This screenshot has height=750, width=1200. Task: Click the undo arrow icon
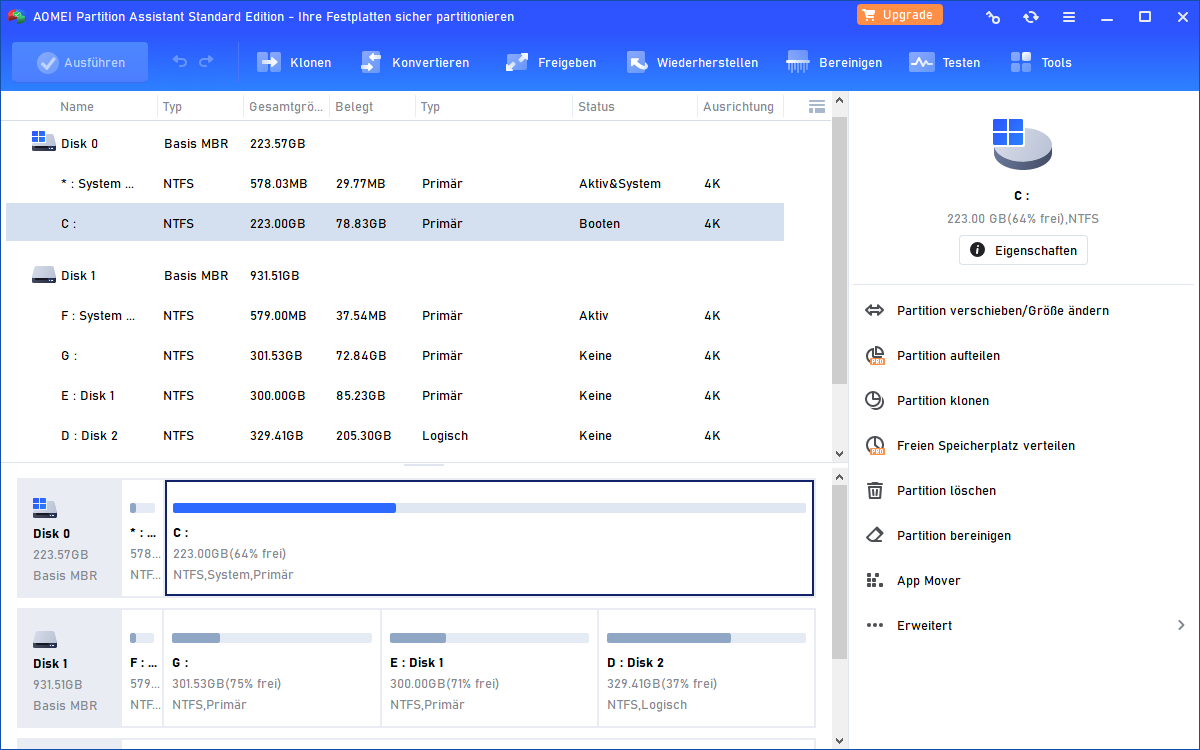[x=180, y=62]
